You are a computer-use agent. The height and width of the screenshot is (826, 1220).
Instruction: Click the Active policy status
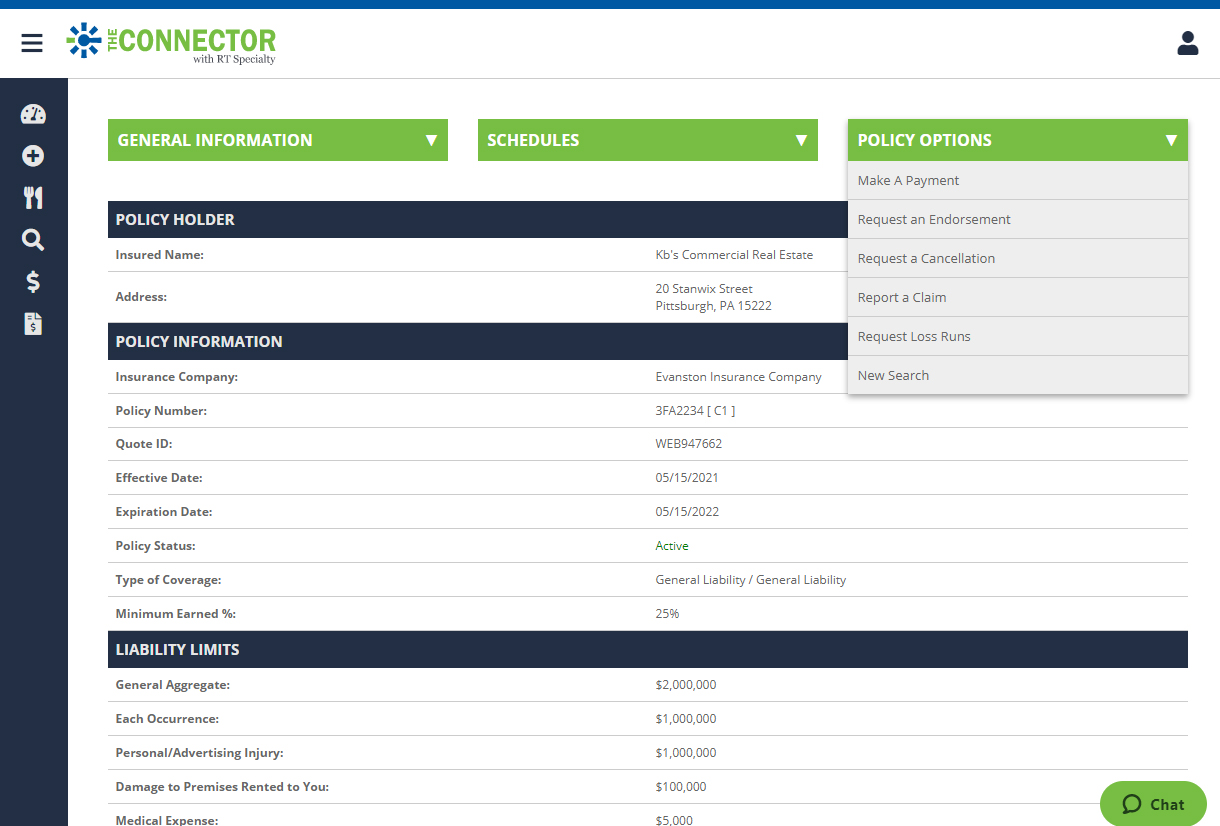point(672,546)
